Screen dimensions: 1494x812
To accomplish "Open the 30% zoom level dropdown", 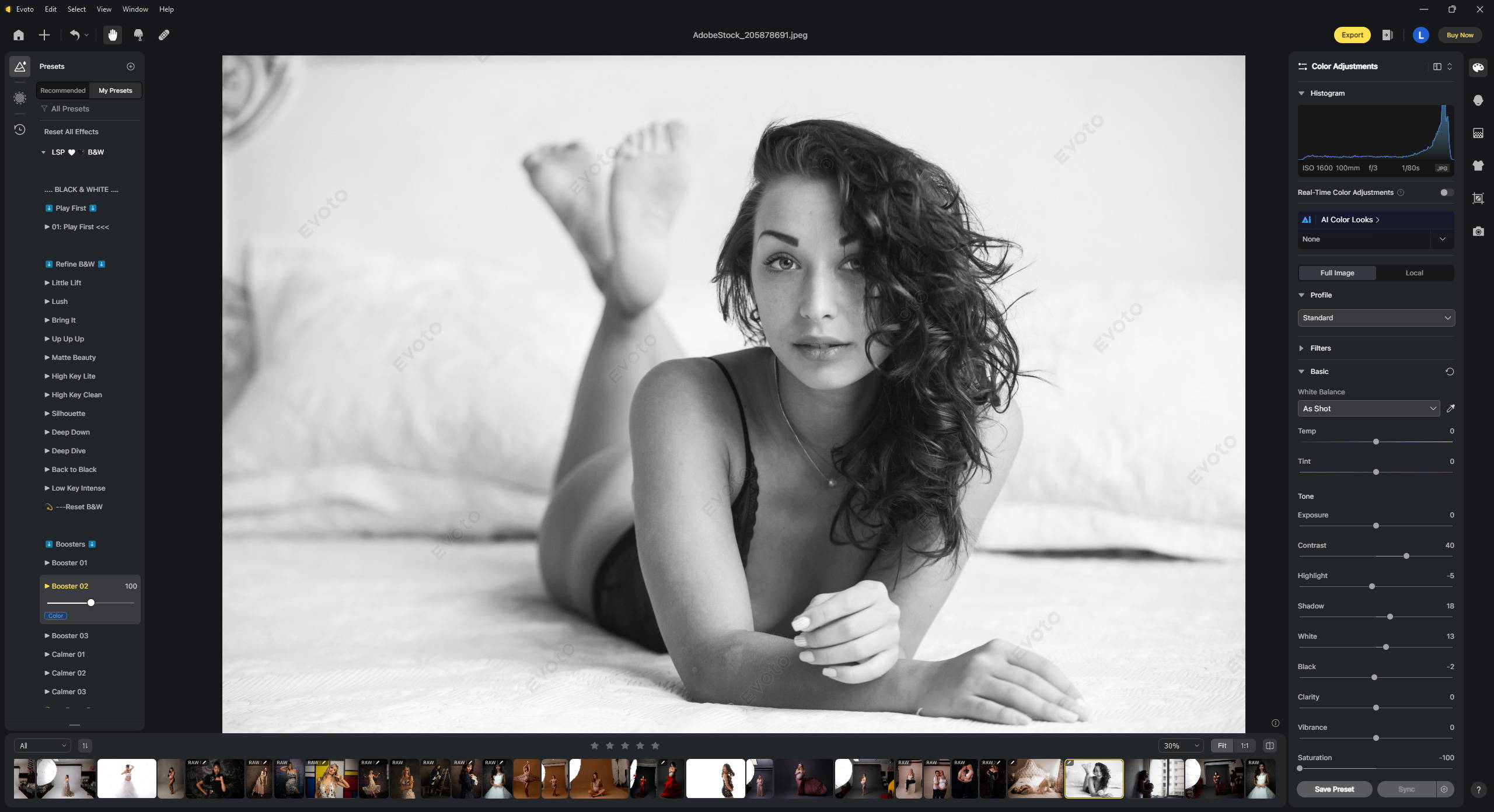I will click(x=1181, y=745).
